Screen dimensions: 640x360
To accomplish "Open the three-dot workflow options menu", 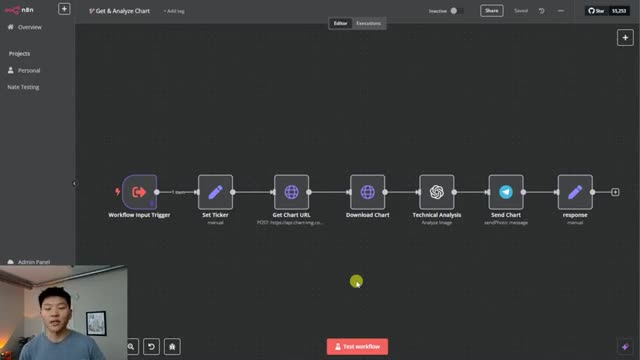I will coord(561,11).
